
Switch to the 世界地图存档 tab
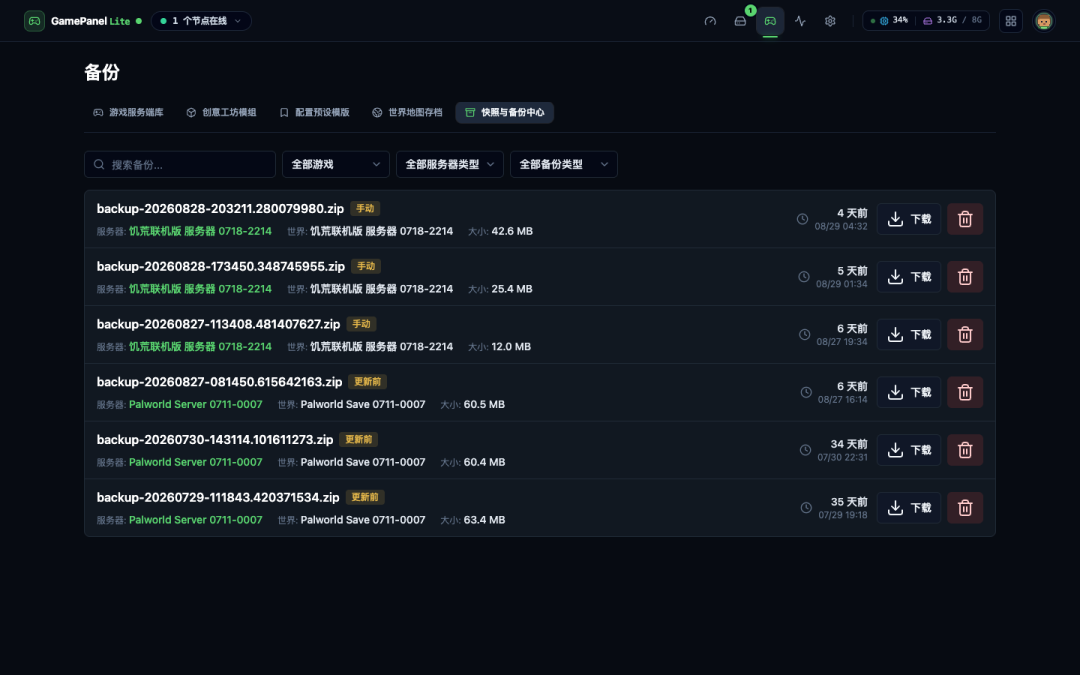408,113
